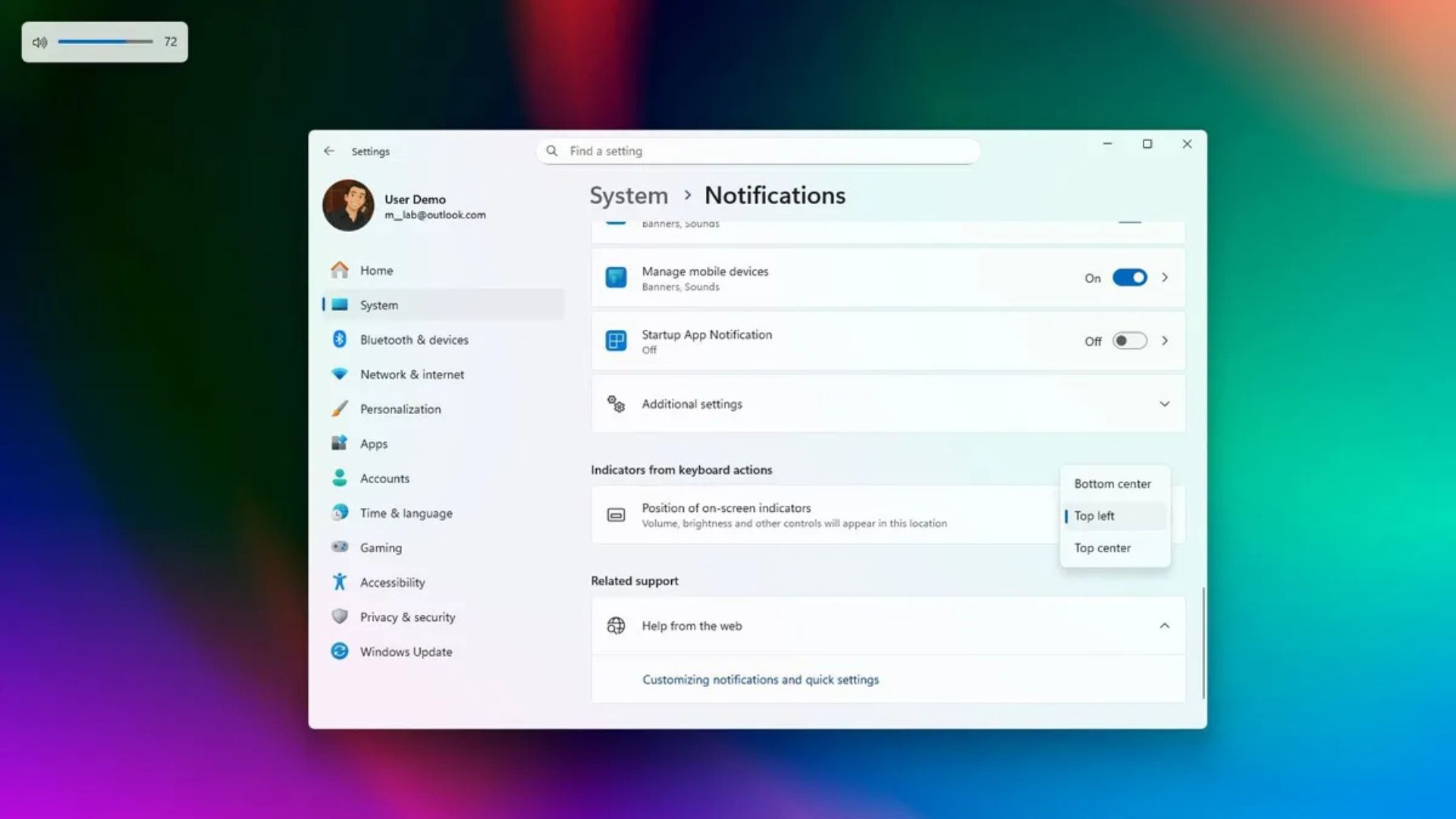Go to Time & language settings
This screenshot has height=819, width=1456.
click(406, 513)
